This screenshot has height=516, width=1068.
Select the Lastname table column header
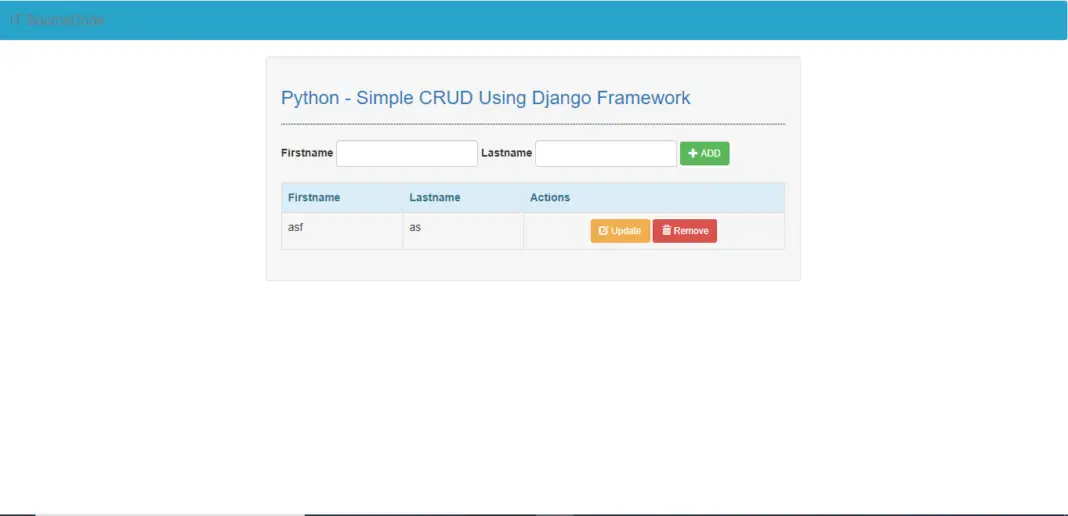pyautogui.click(x=435, y=197)
